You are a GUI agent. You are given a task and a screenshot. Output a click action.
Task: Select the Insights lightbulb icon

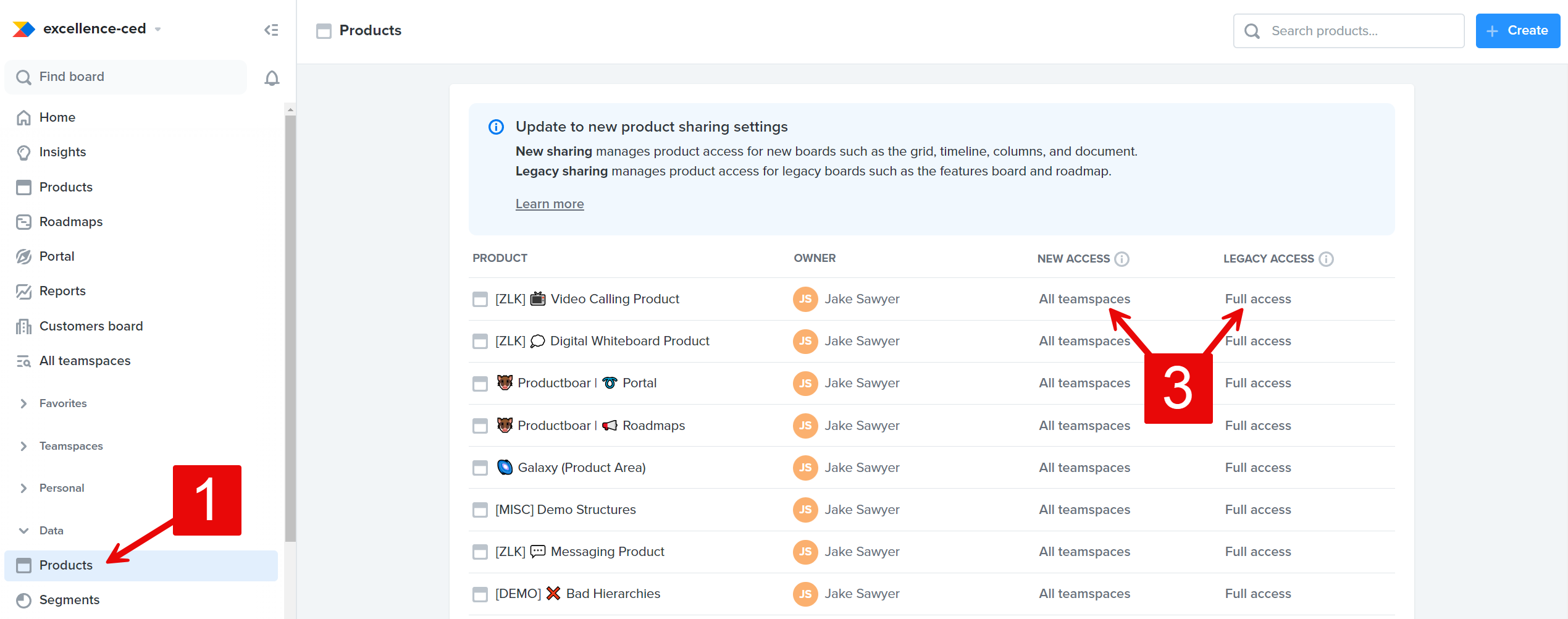pyautogui.click(x=23, y=152)
